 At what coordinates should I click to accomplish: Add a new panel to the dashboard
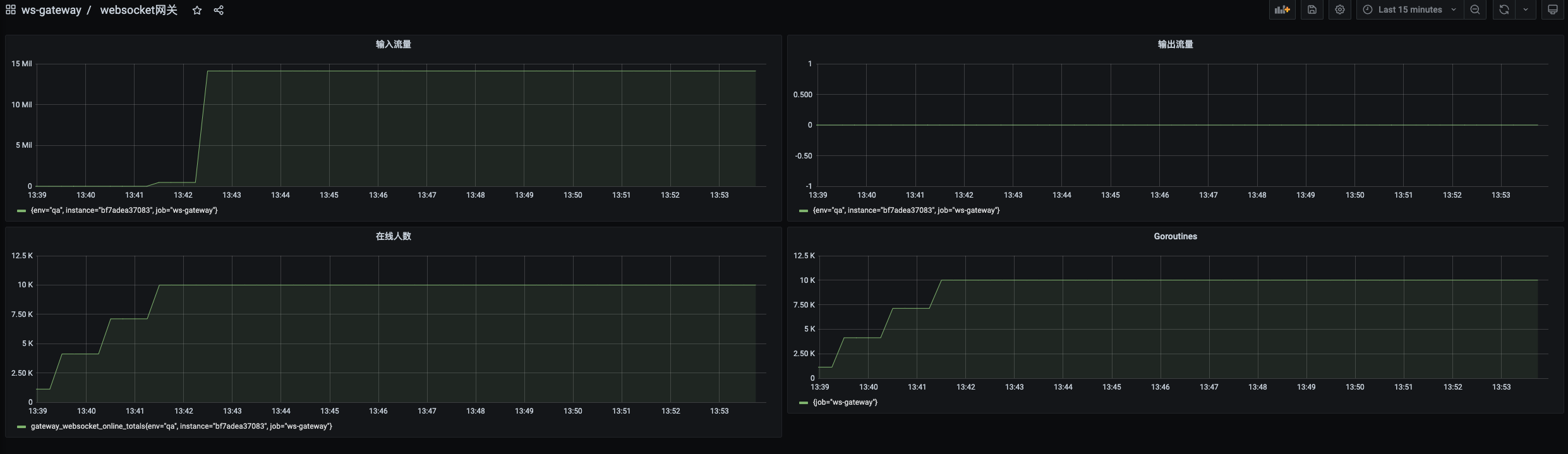click(1282, 9)
